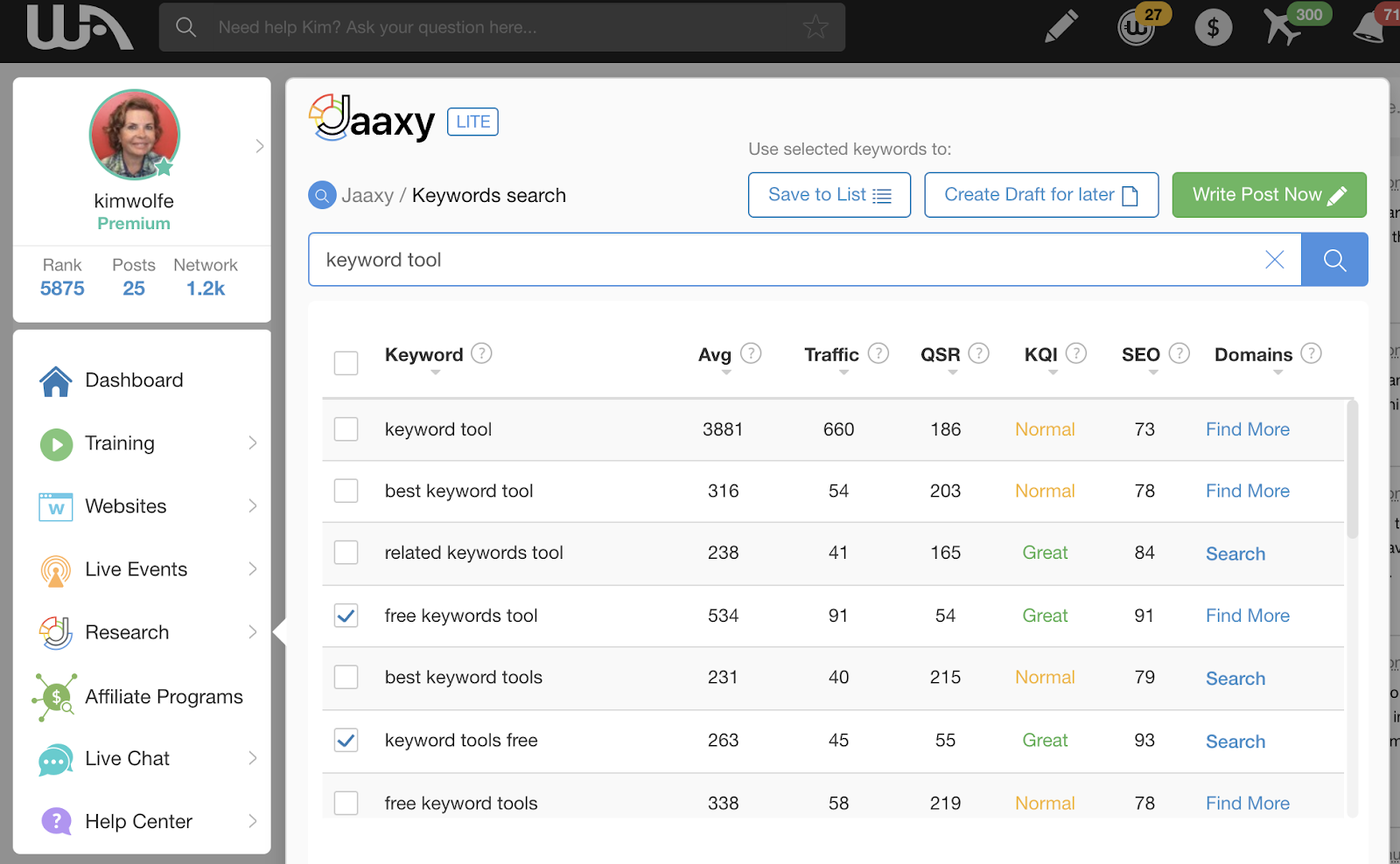The height and width of the screenshot is (864, 1400).
Task: Click the Live Events broadcast icon
Action: tap(56, 570)
